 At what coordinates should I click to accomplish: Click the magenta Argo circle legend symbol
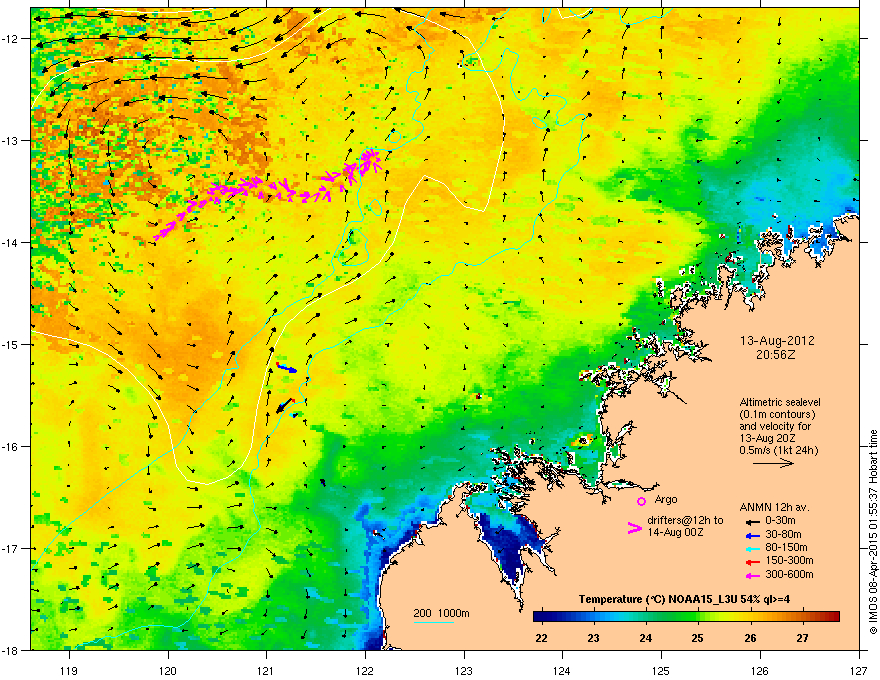click(641, 501)
